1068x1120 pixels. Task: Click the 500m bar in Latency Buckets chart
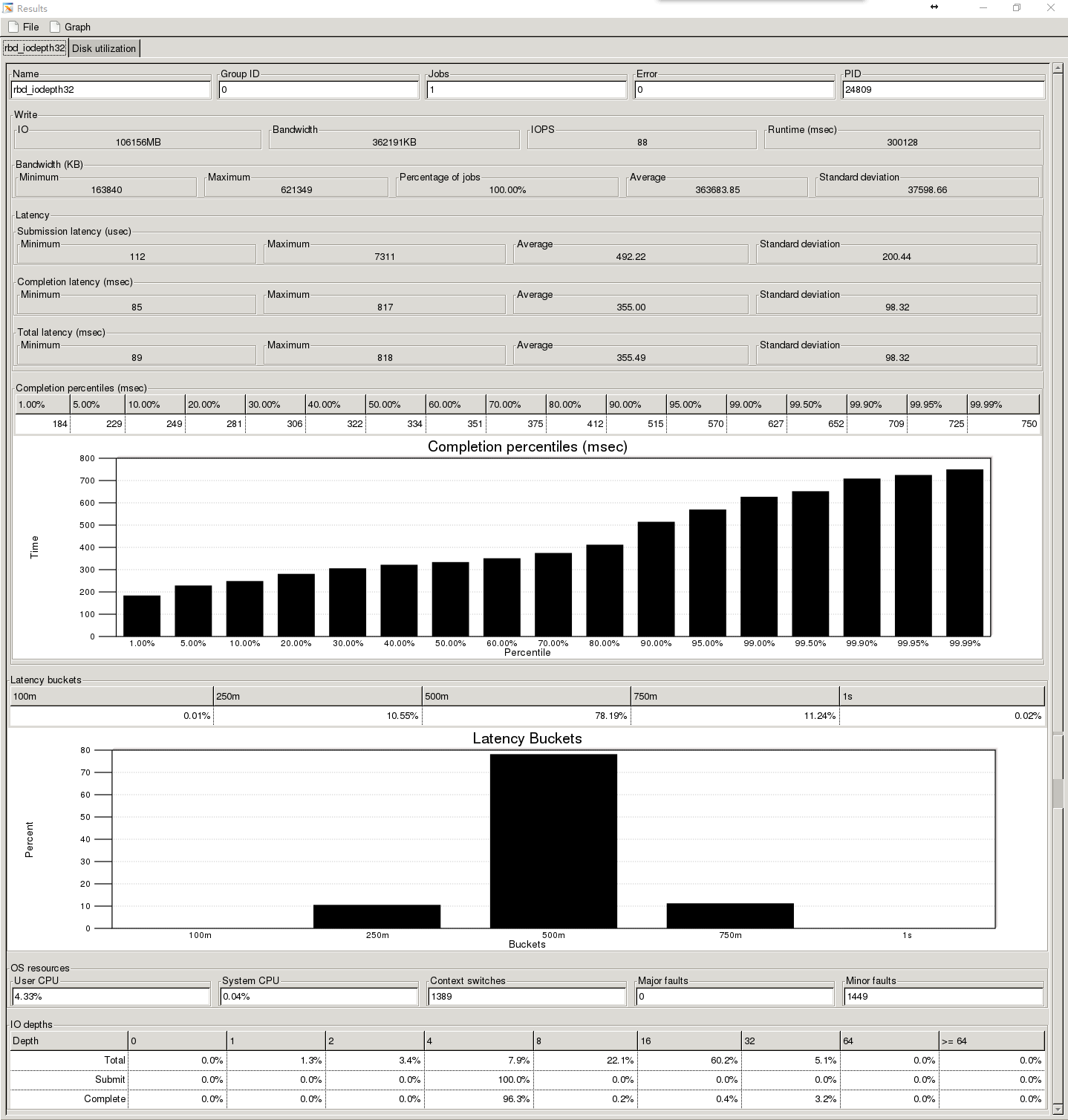(x=553, y=841)
